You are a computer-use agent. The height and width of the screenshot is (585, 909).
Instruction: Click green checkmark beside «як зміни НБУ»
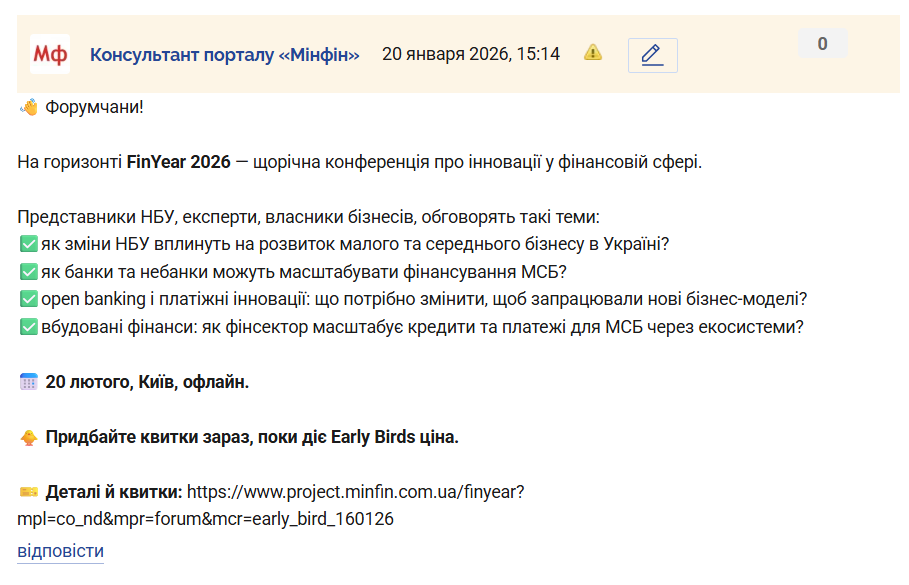(28, 244)
